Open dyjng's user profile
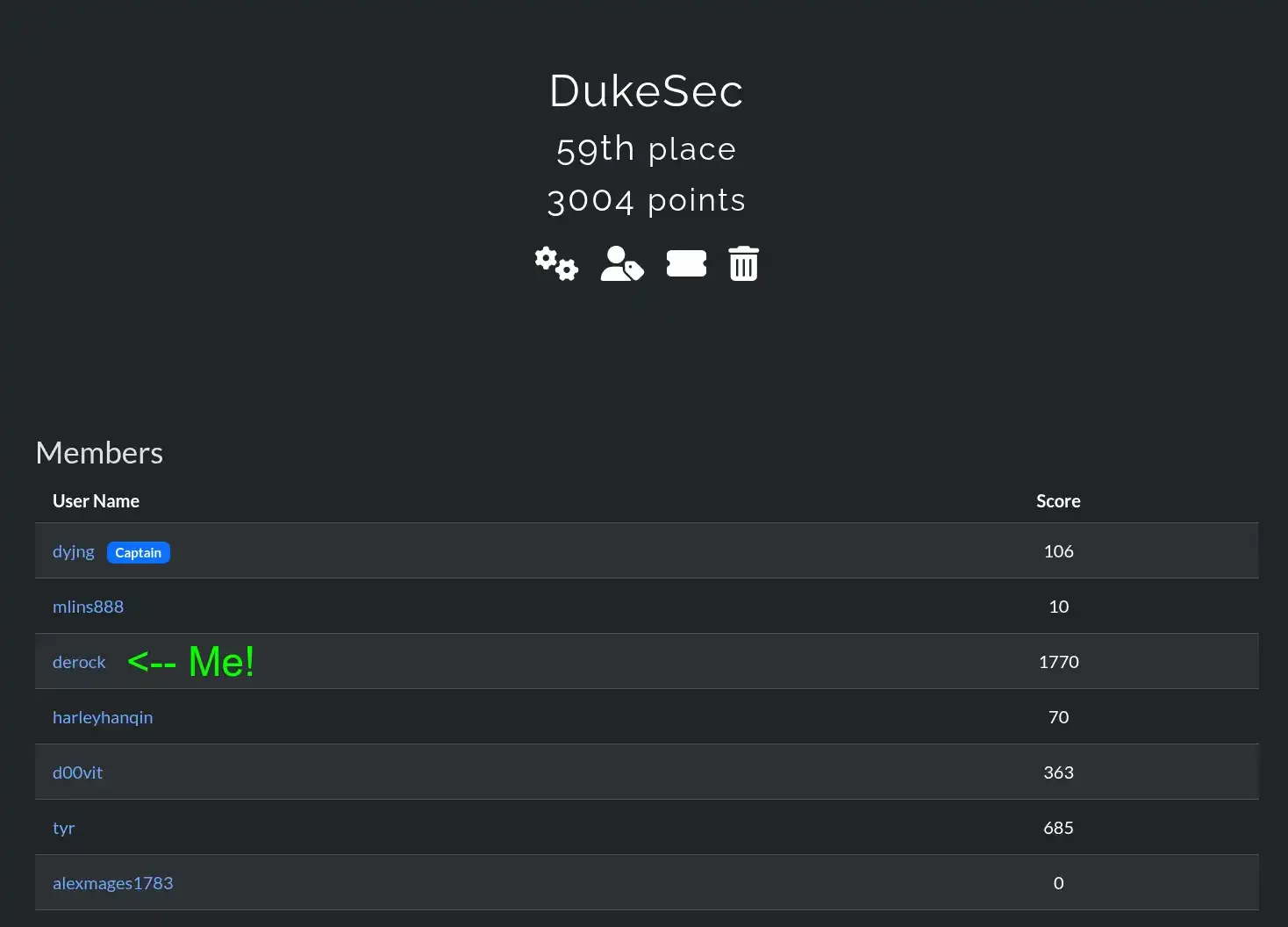This screenshot has width=1288, height=927. (74, 551)
